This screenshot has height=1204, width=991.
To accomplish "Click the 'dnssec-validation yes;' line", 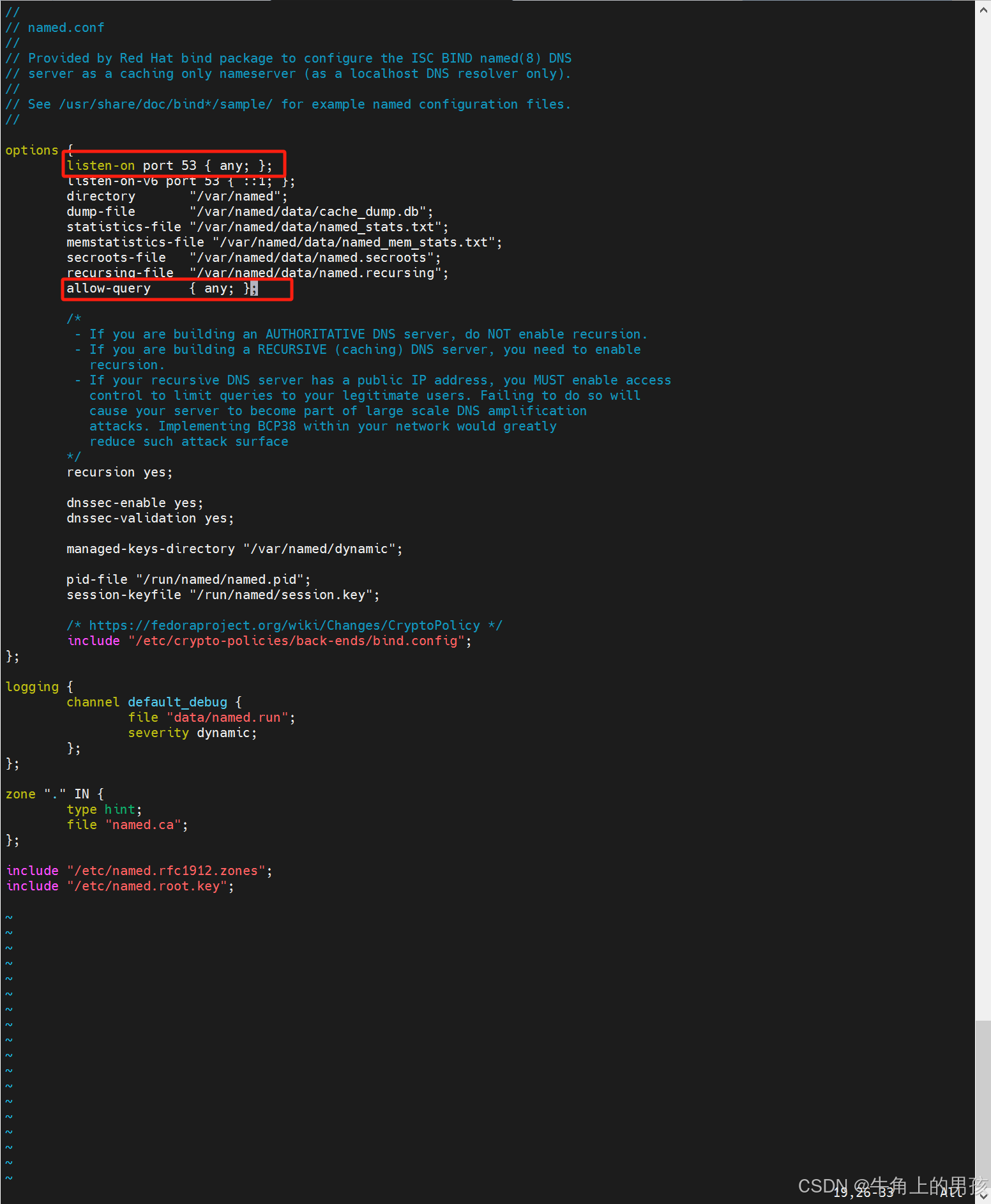I will [x=150, y=518].
